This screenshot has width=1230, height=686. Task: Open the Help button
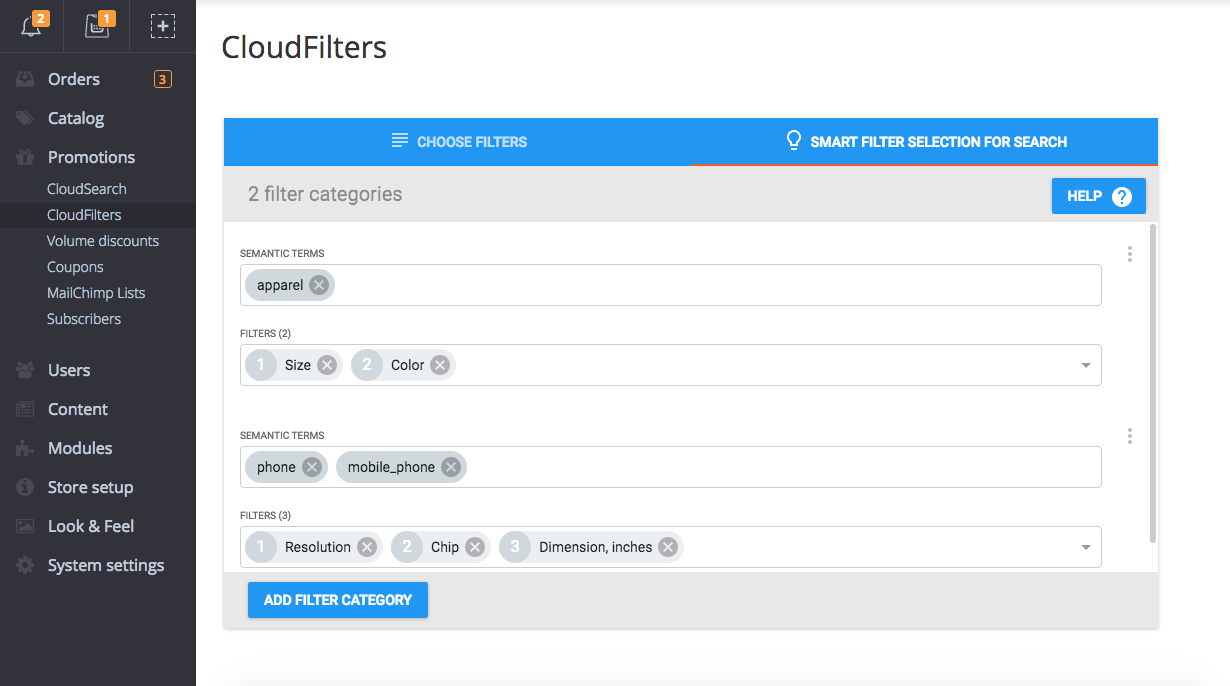point(1098,196)
